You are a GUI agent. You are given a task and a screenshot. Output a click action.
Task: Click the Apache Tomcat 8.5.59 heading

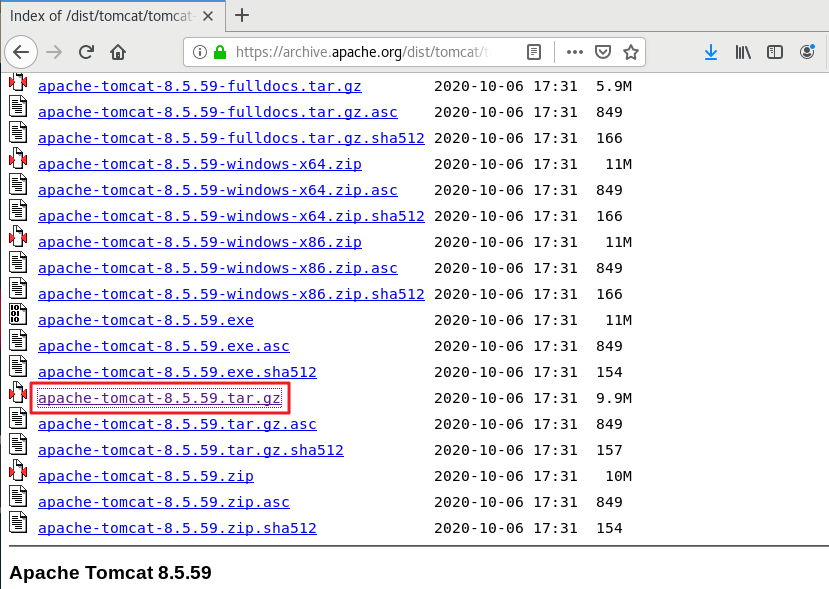(x=110, y=573)
